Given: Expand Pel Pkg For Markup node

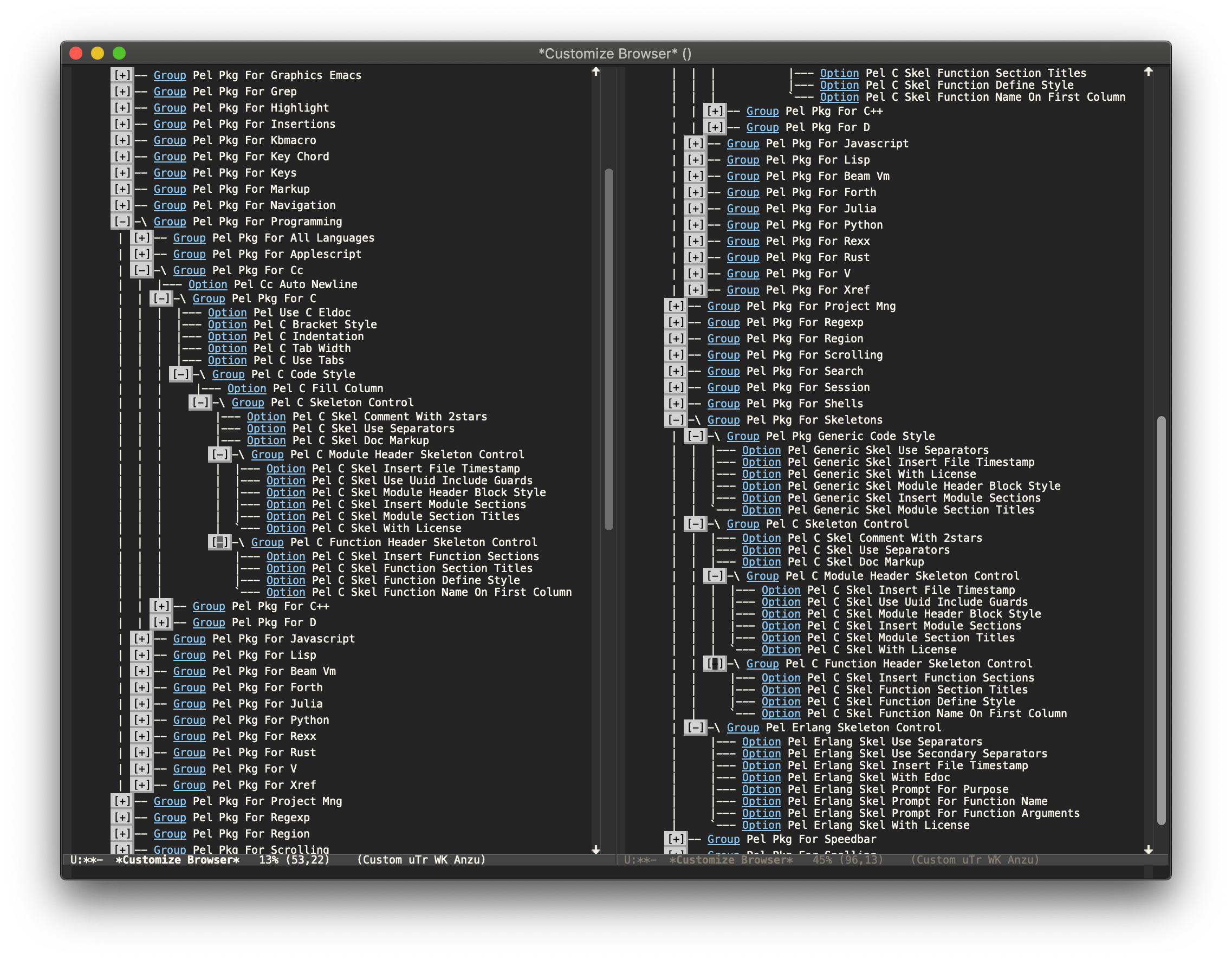Looking at the screenshot, I should pos(122,189).
